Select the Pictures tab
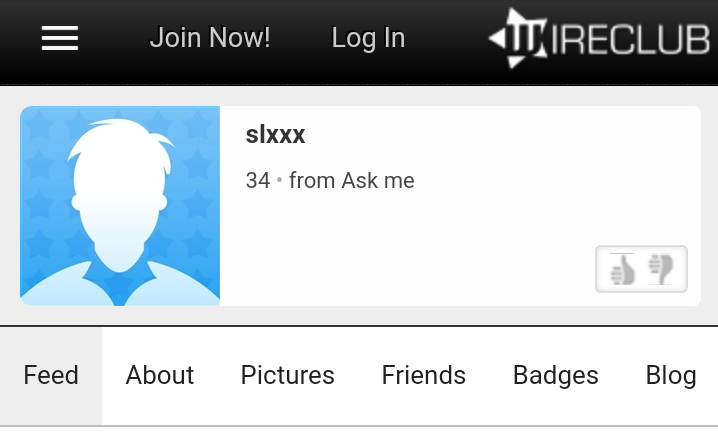 click(287, 375)
